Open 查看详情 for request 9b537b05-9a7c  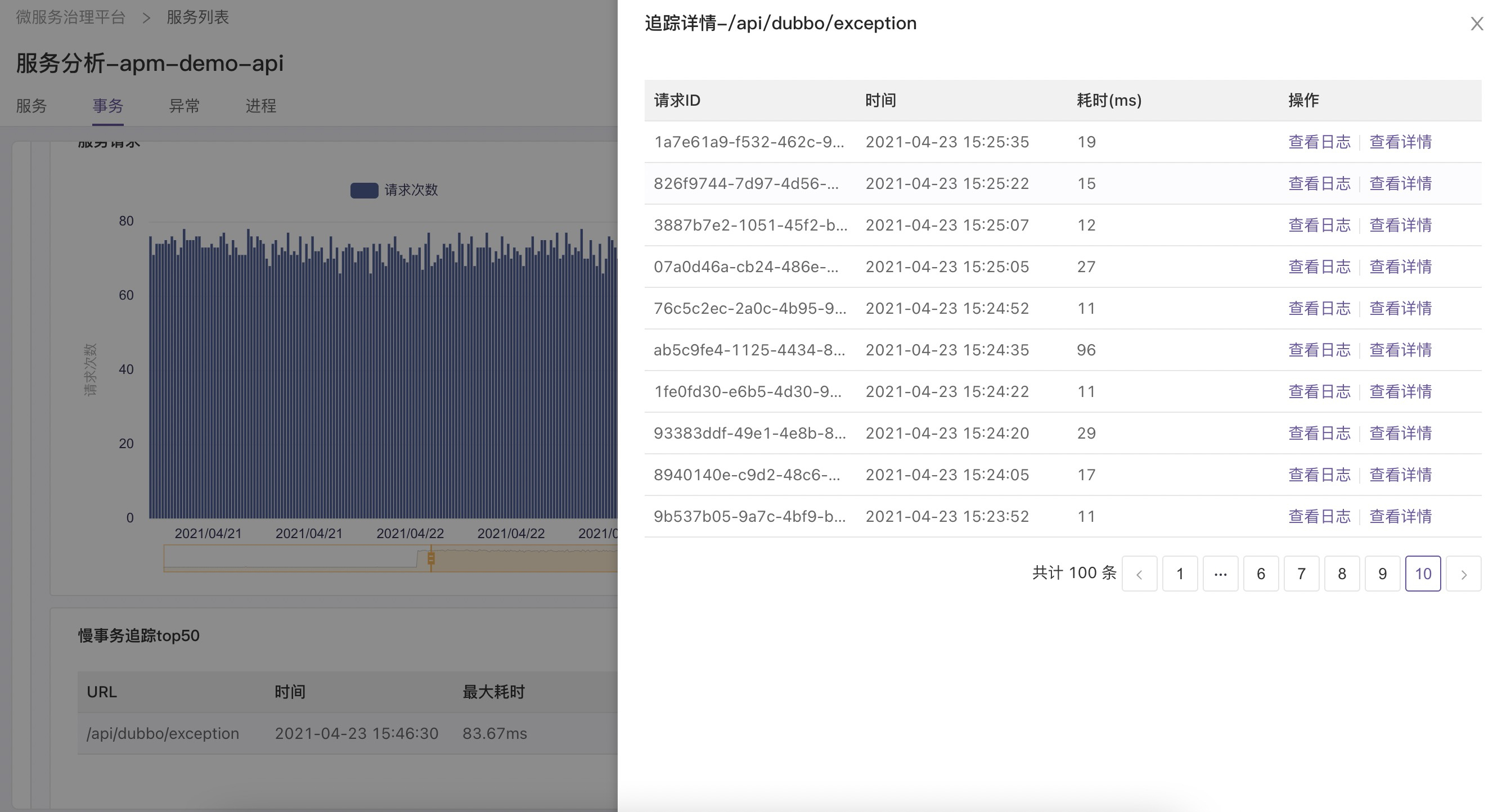click(1401, 517)
